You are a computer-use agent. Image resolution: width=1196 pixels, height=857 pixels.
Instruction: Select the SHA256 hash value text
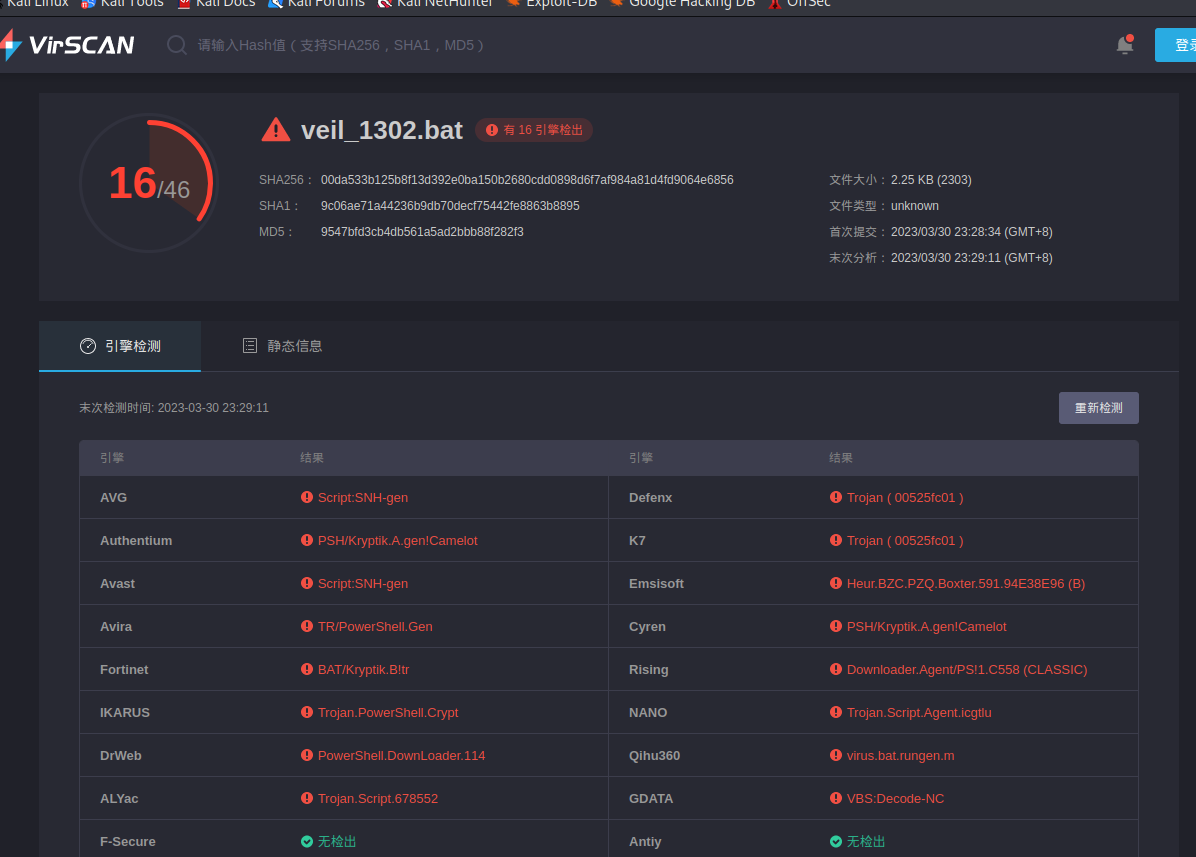click(x=527, y=180)
